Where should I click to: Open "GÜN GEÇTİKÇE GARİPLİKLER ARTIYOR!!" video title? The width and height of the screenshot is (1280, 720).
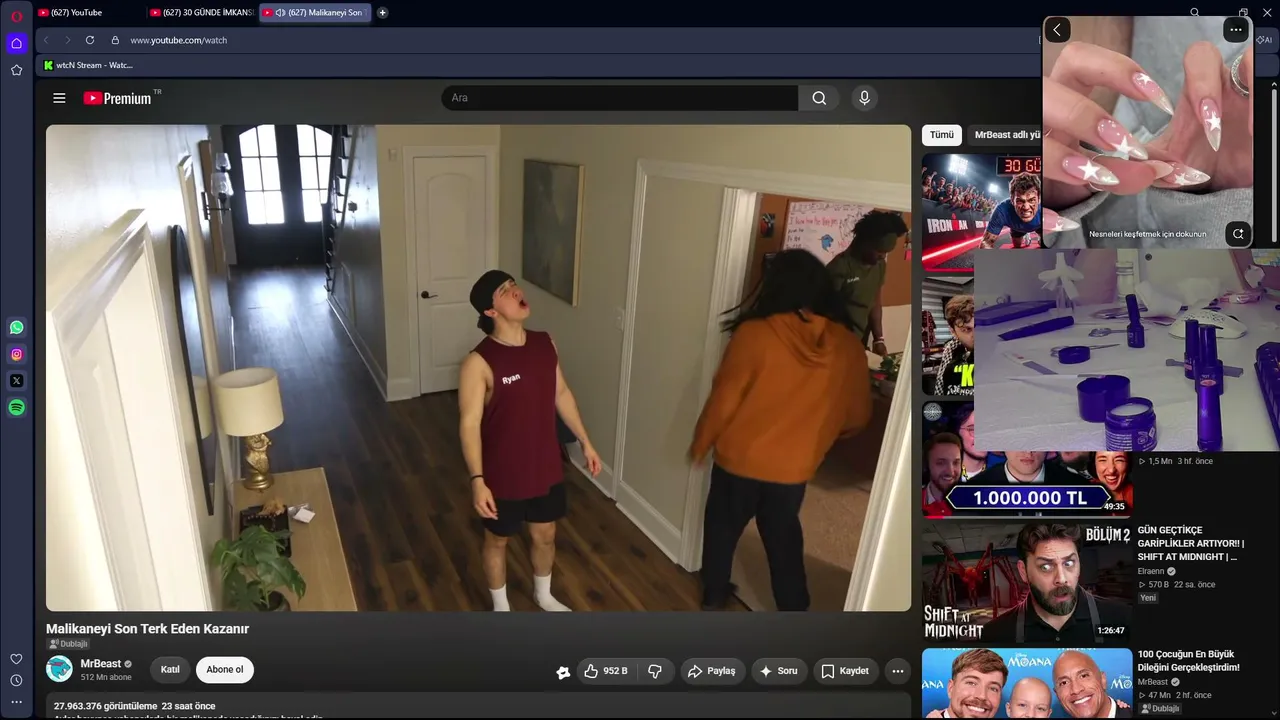click(1191, 543)
